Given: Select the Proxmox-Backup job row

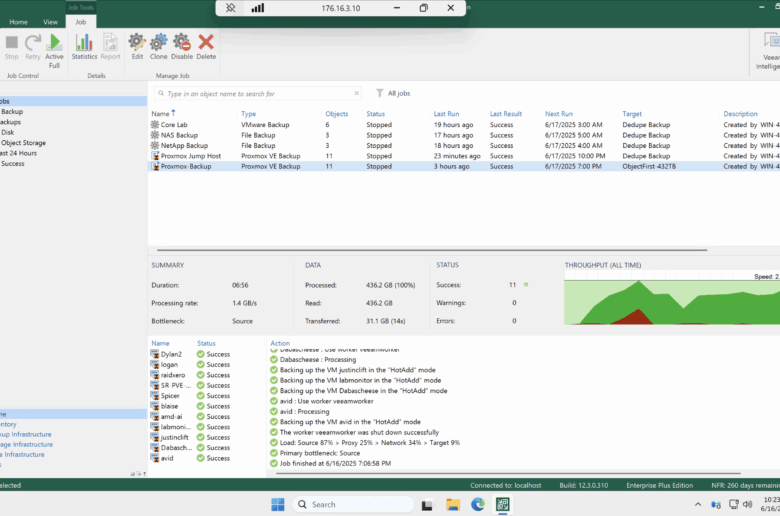Looking at the screenshot, I should coord(464,167).
